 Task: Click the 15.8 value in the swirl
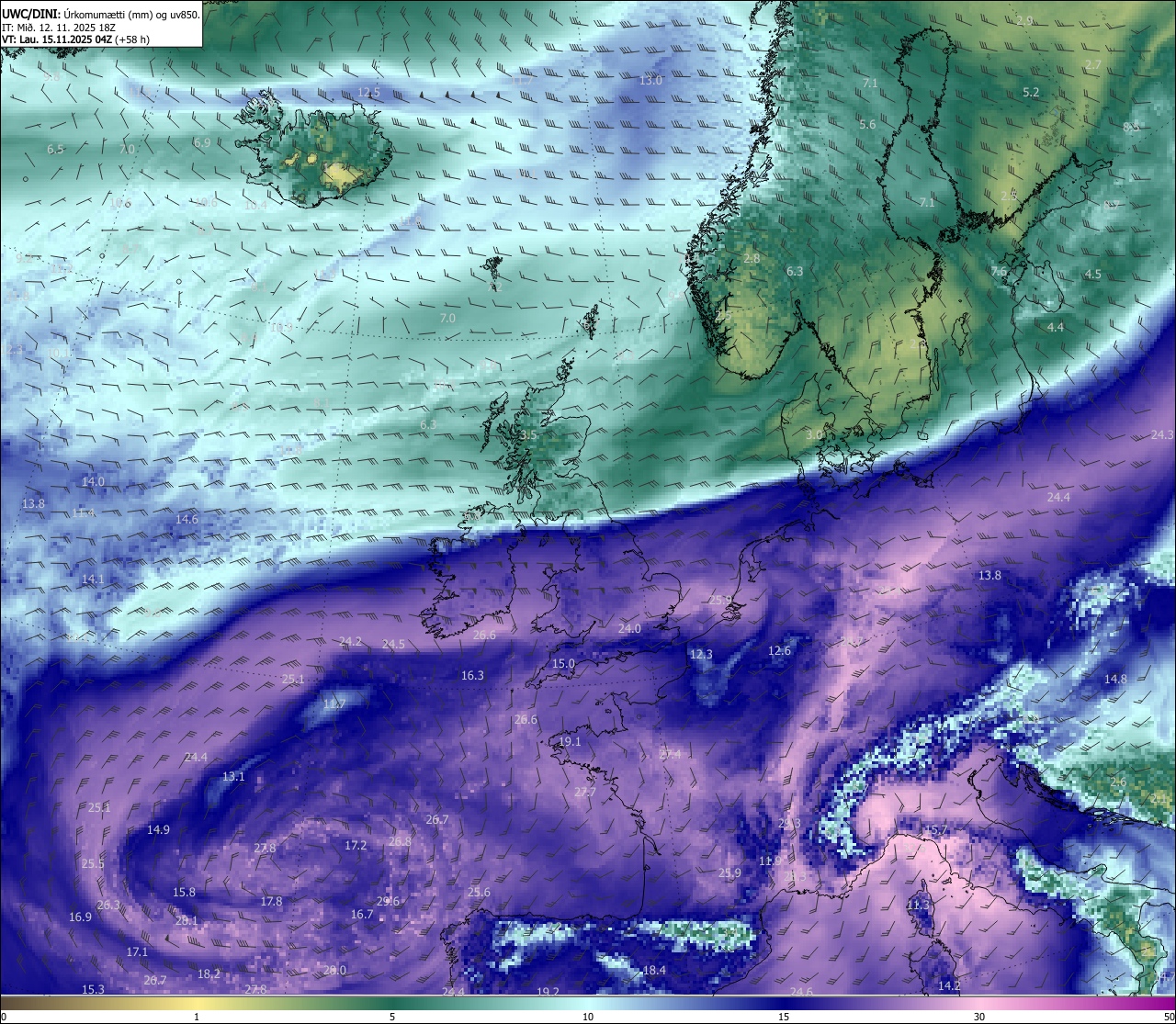[184, 893]
